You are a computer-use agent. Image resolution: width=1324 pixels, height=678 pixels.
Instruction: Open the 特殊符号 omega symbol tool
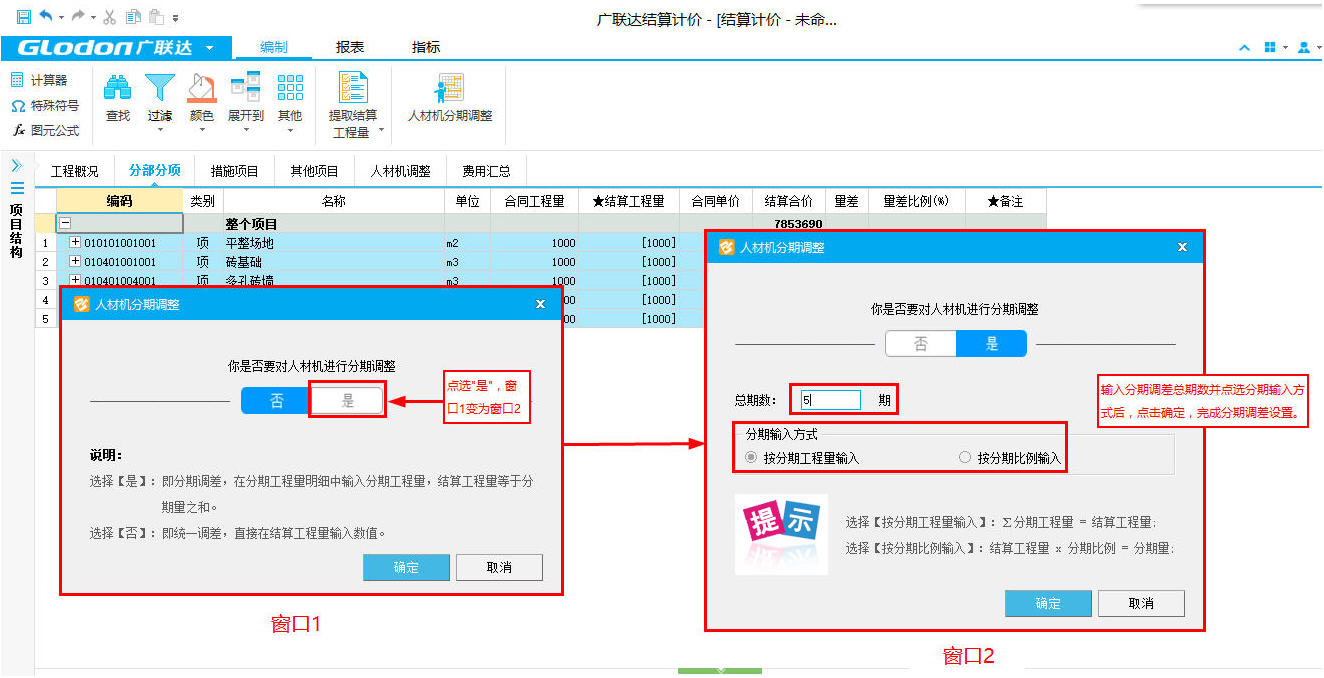coord(18,105)
